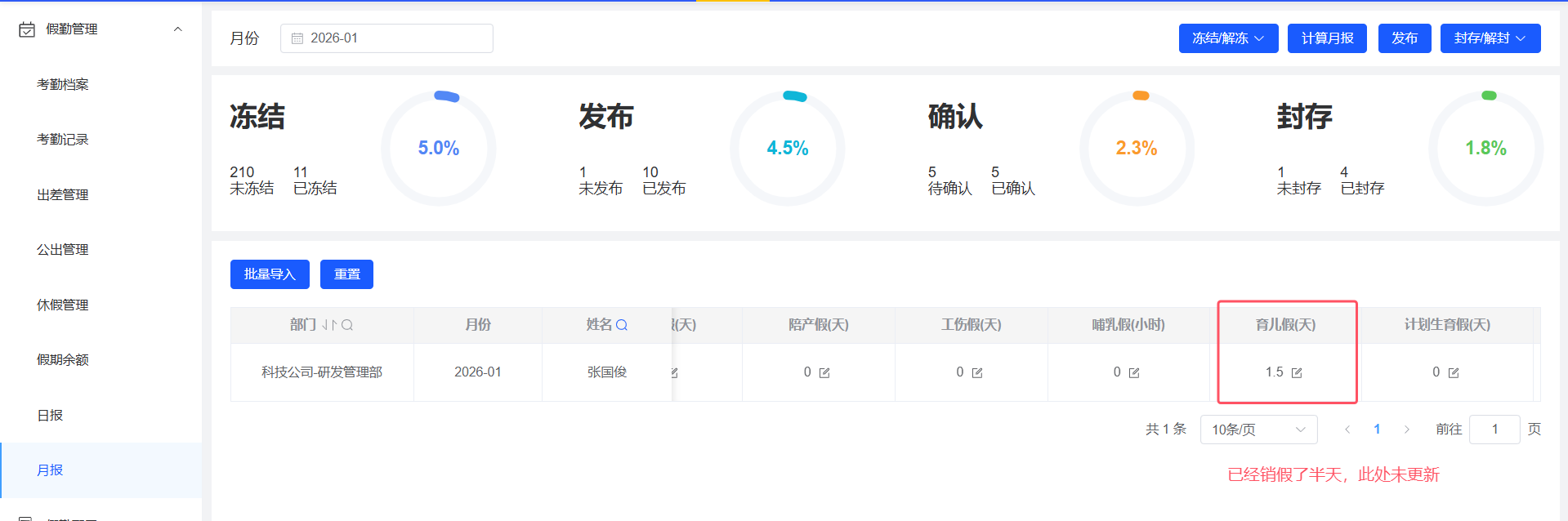
Task: Go to 出差管理 menu item
Action: (x=63, y=194)
